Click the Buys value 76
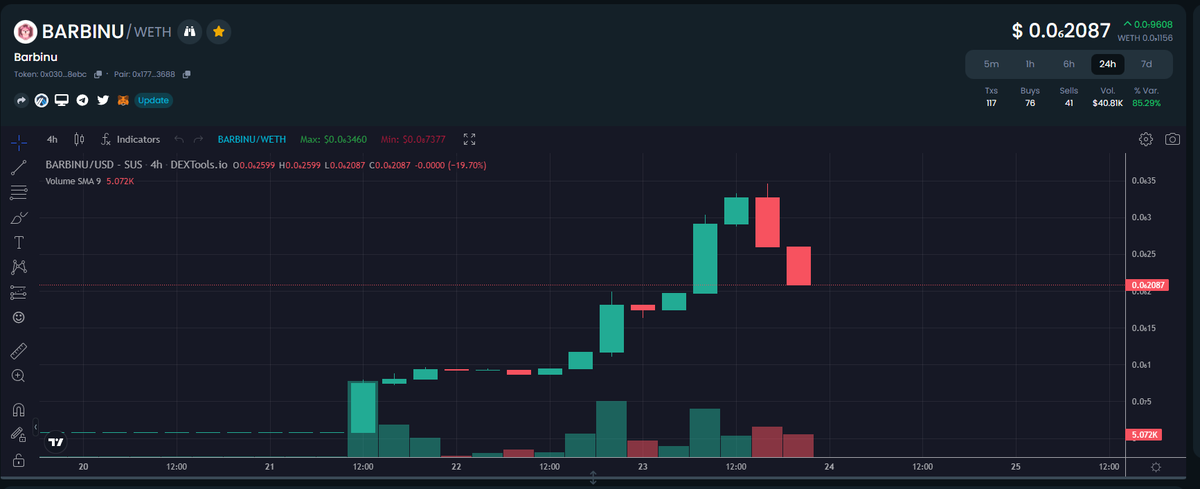This screenshot has width=1200, height=489. pos(1030,103)
